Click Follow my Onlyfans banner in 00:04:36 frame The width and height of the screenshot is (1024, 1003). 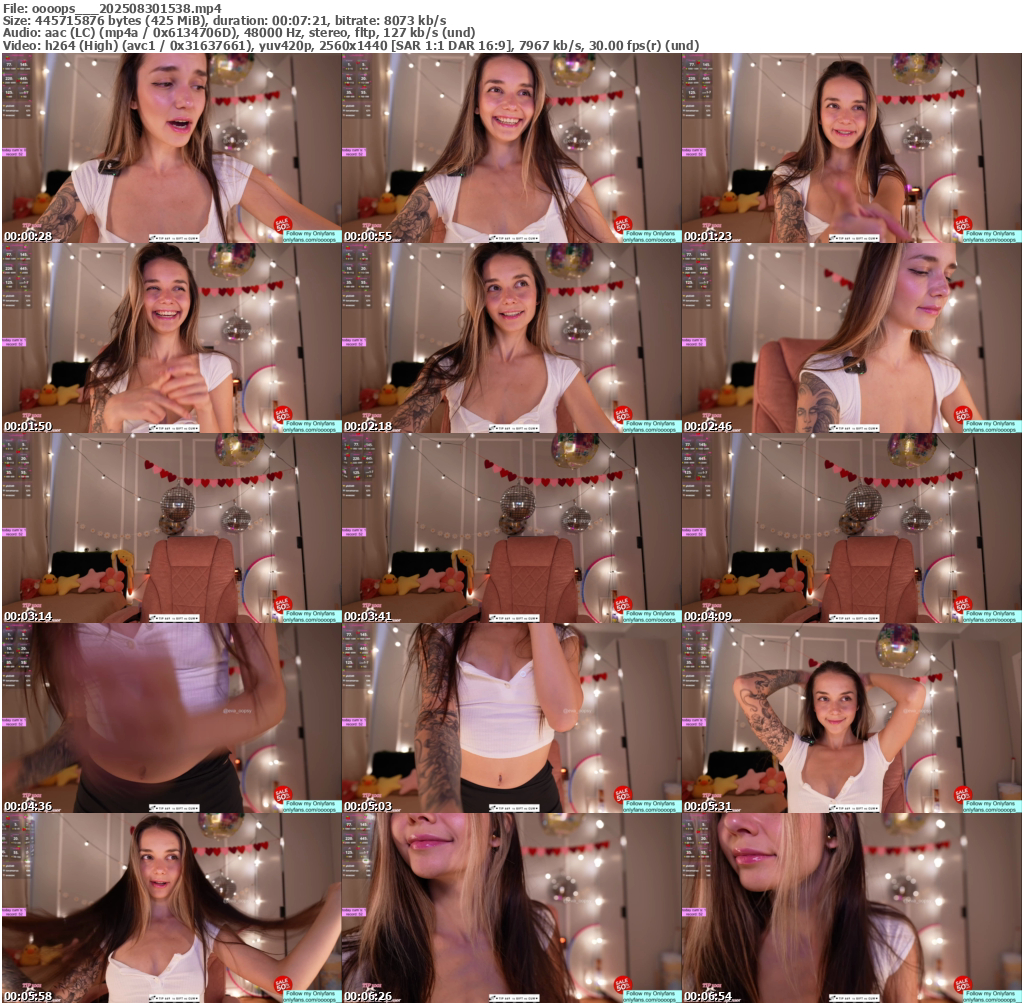[x=312, y=806]
